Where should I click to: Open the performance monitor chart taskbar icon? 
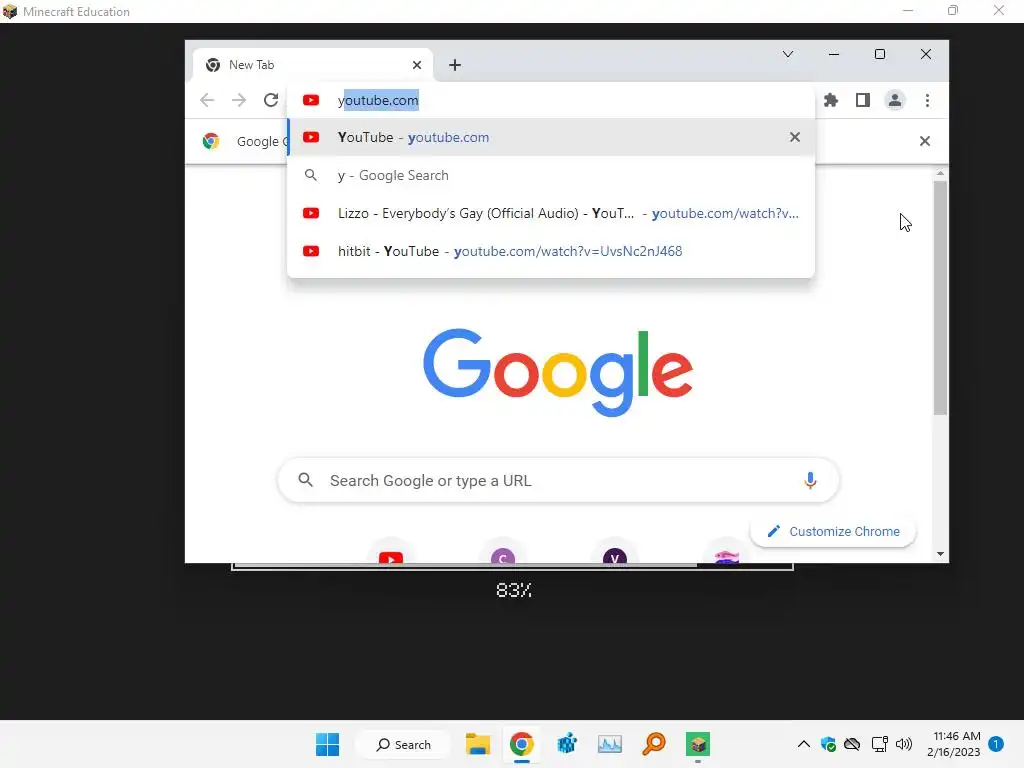pos(610,744)
